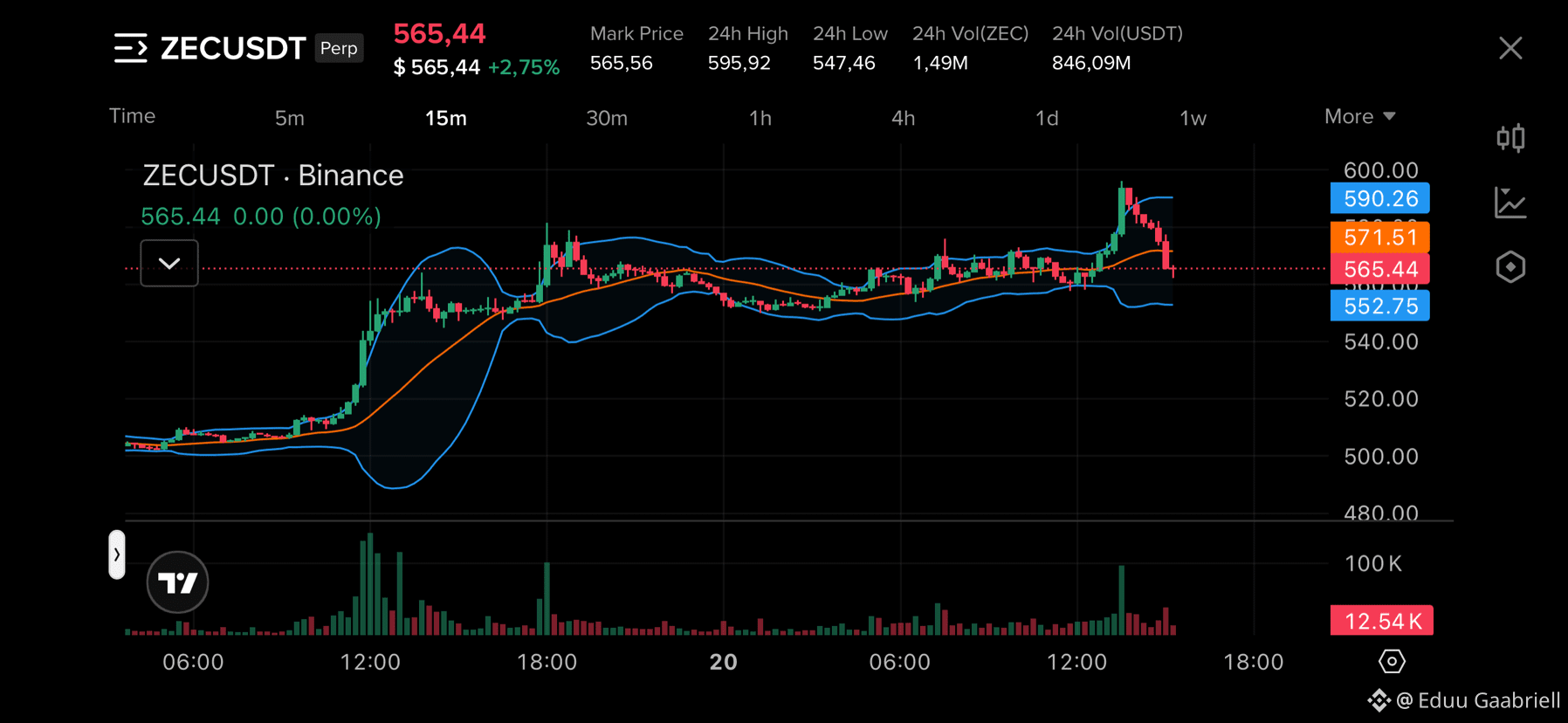Click the +2,75% change percentage

[524, 67]
